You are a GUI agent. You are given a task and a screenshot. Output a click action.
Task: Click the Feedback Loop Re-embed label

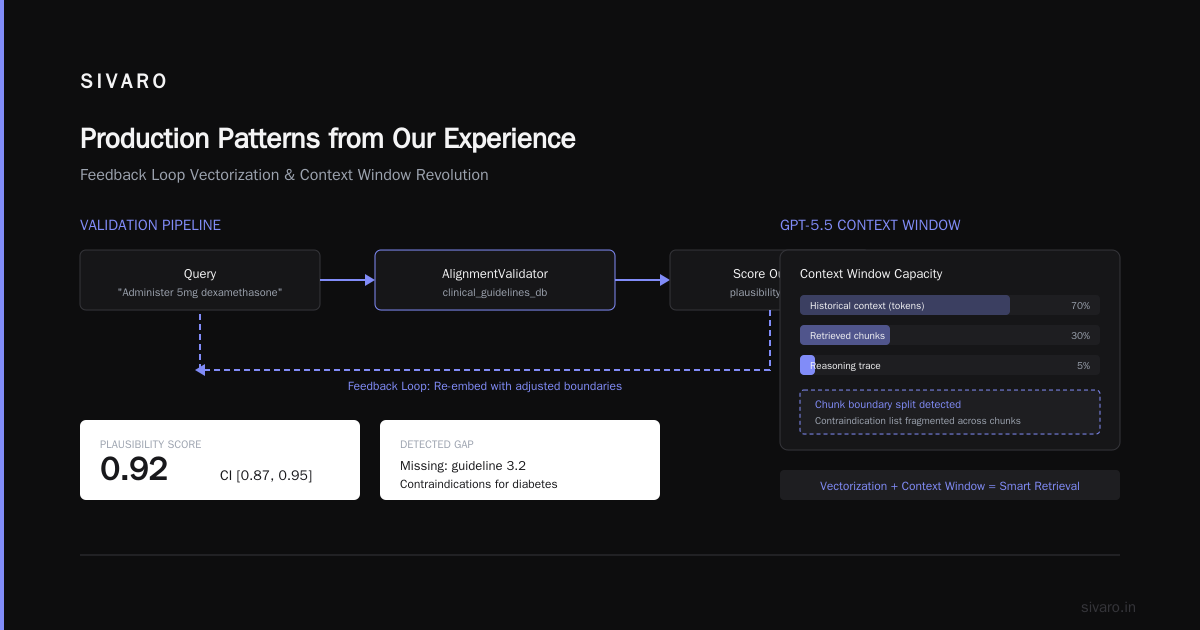484,386
